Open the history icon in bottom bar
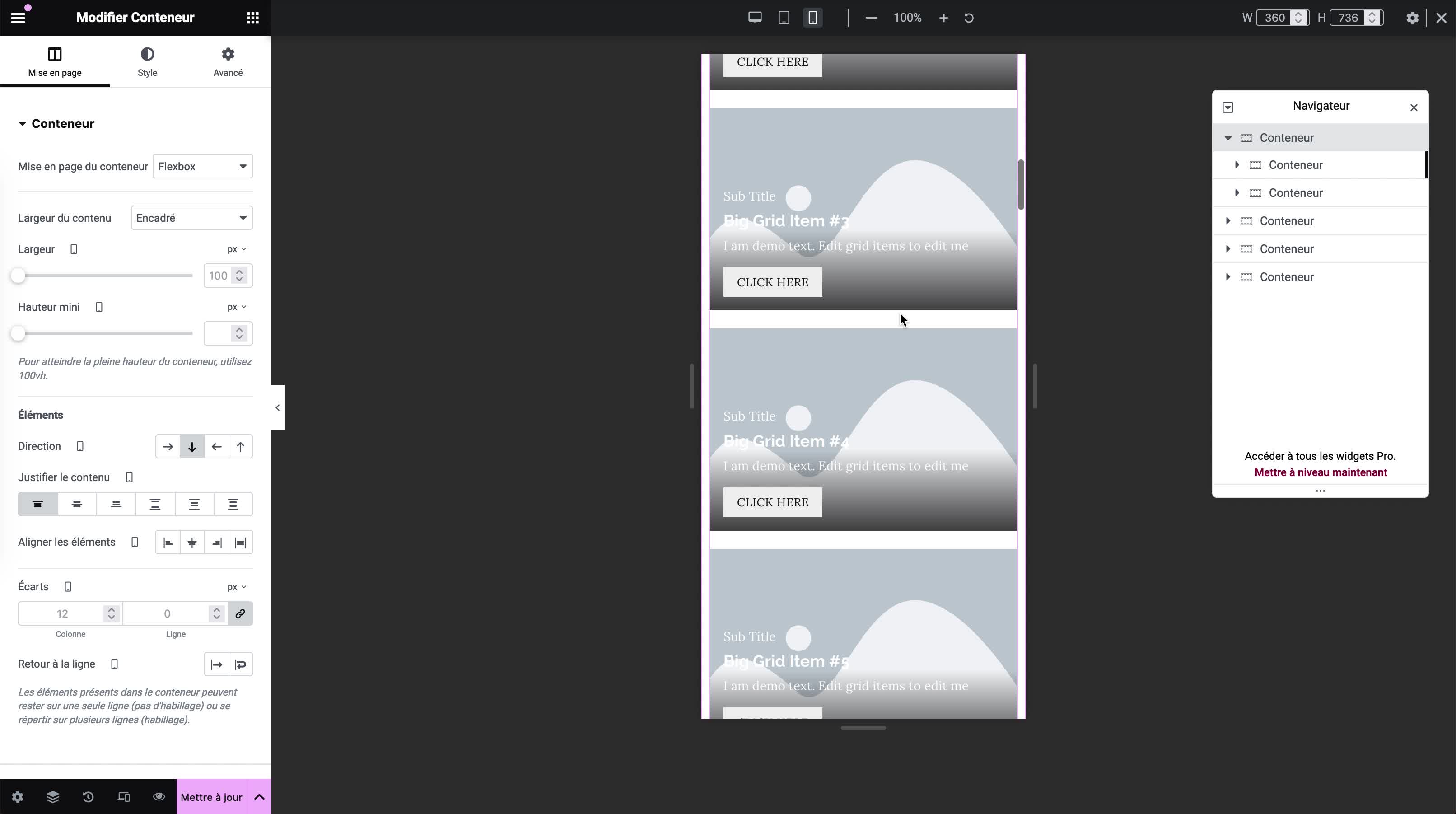Image resolution: width=1456 pixels, height=814 pixels. coord(88,797)
